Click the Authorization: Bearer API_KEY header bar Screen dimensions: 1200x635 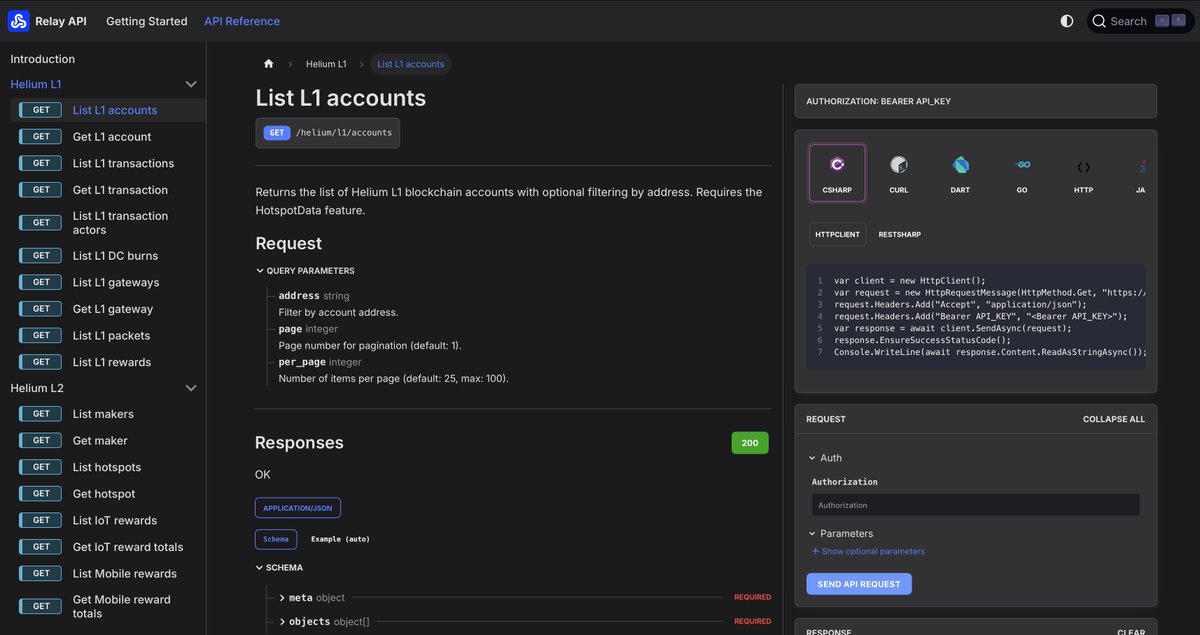[x=975, y=102]
